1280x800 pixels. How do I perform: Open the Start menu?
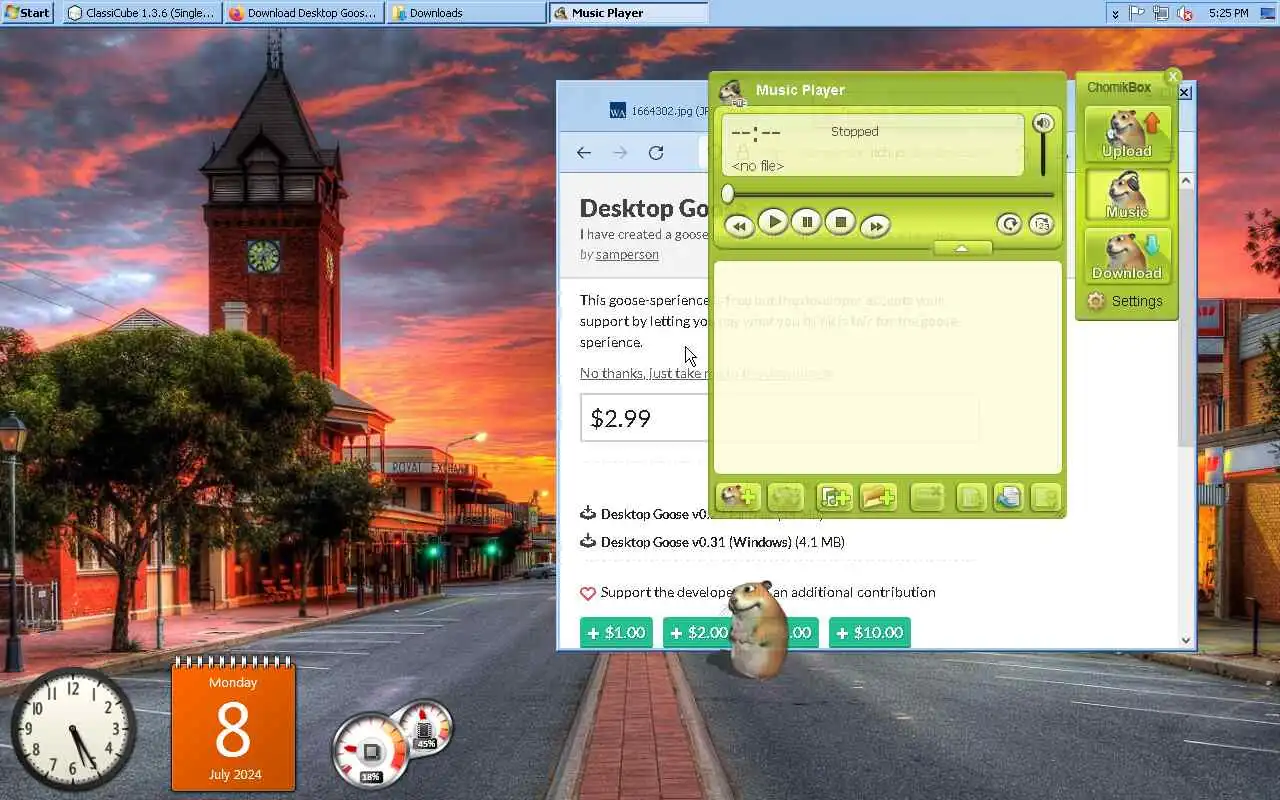point(28,13)
